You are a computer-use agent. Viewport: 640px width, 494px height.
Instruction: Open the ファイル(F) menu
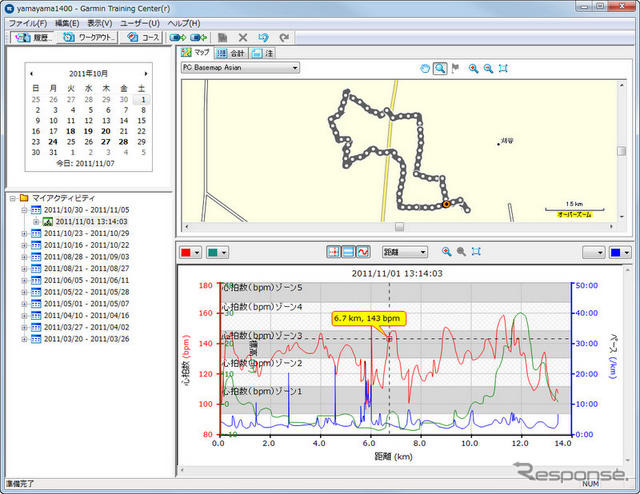tap(26, 22)
